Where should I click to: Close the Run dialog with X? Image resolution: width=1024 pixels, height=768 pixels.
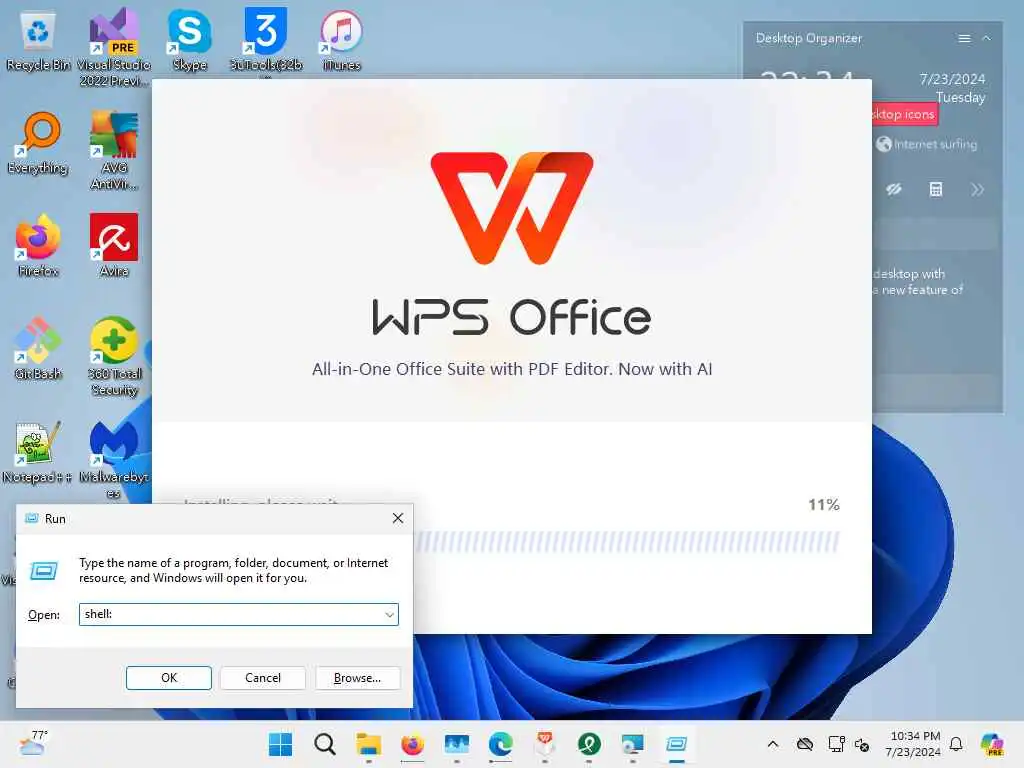coord(398,518)
